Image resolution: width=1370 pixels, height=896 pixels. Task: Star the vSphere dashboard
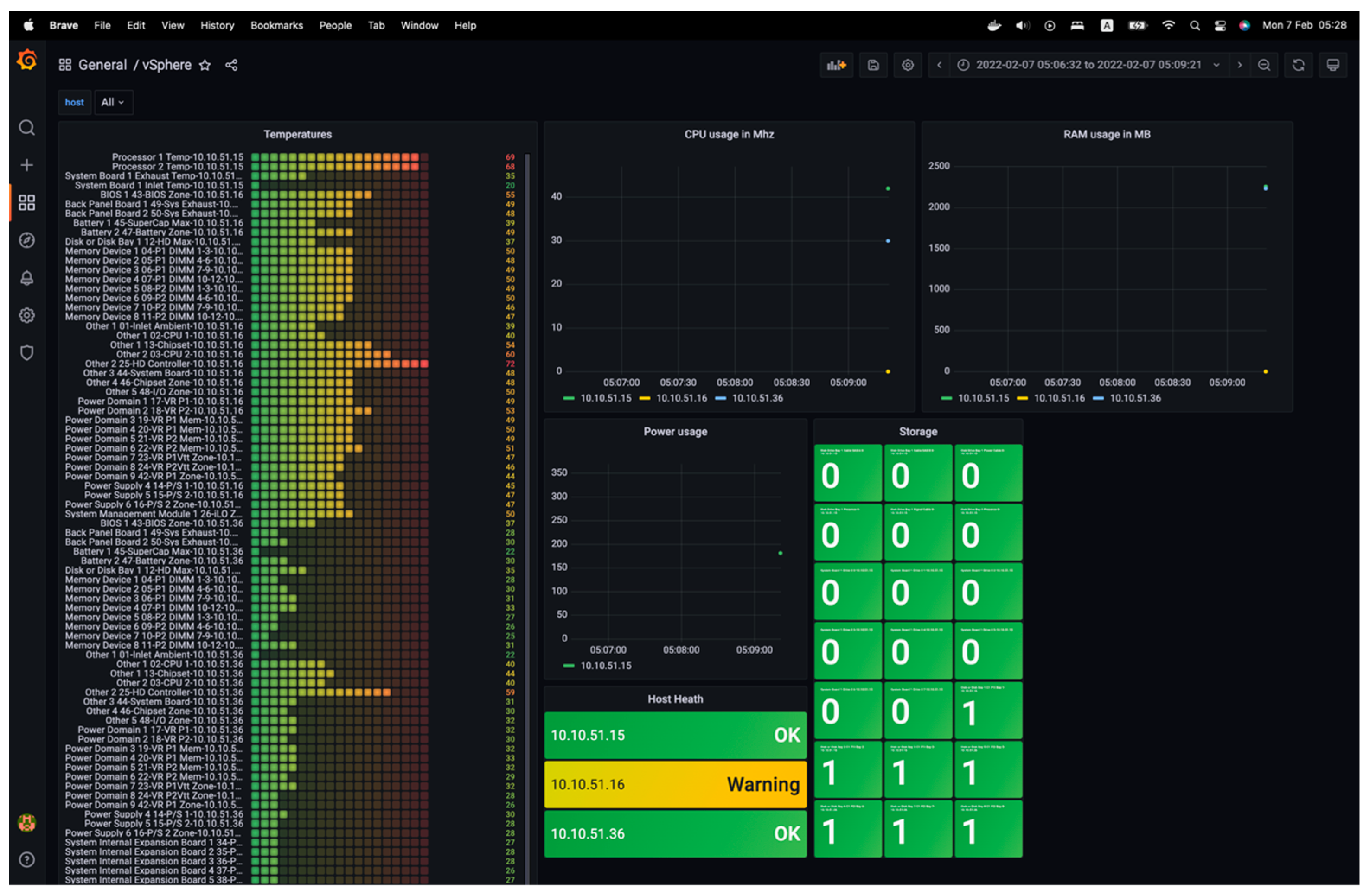(205, 65)
